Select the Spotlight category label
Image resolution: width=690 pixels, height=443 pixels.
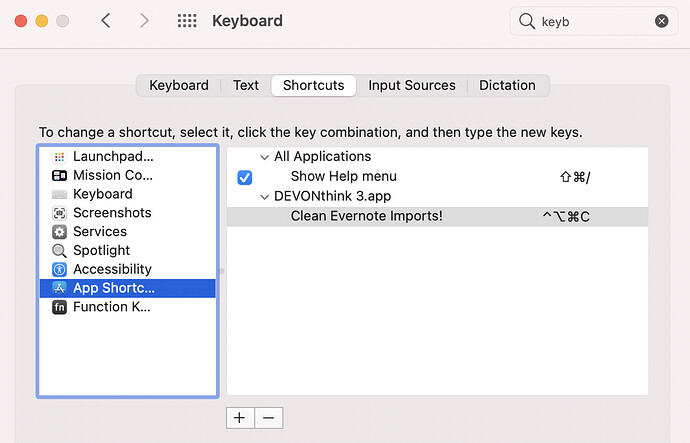[x=102, y=251]
